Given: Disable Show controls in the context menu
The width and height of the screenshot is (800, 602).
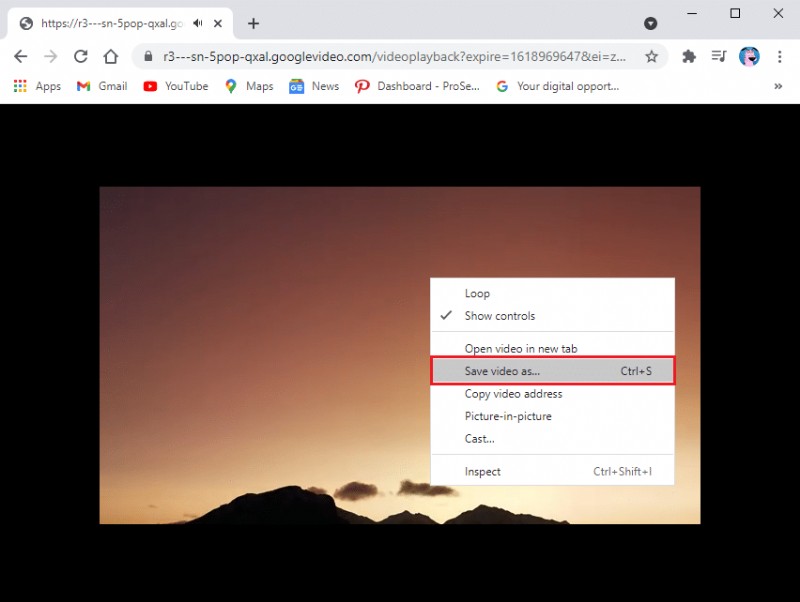Looking at the screenshot, I should pos(497,315).
